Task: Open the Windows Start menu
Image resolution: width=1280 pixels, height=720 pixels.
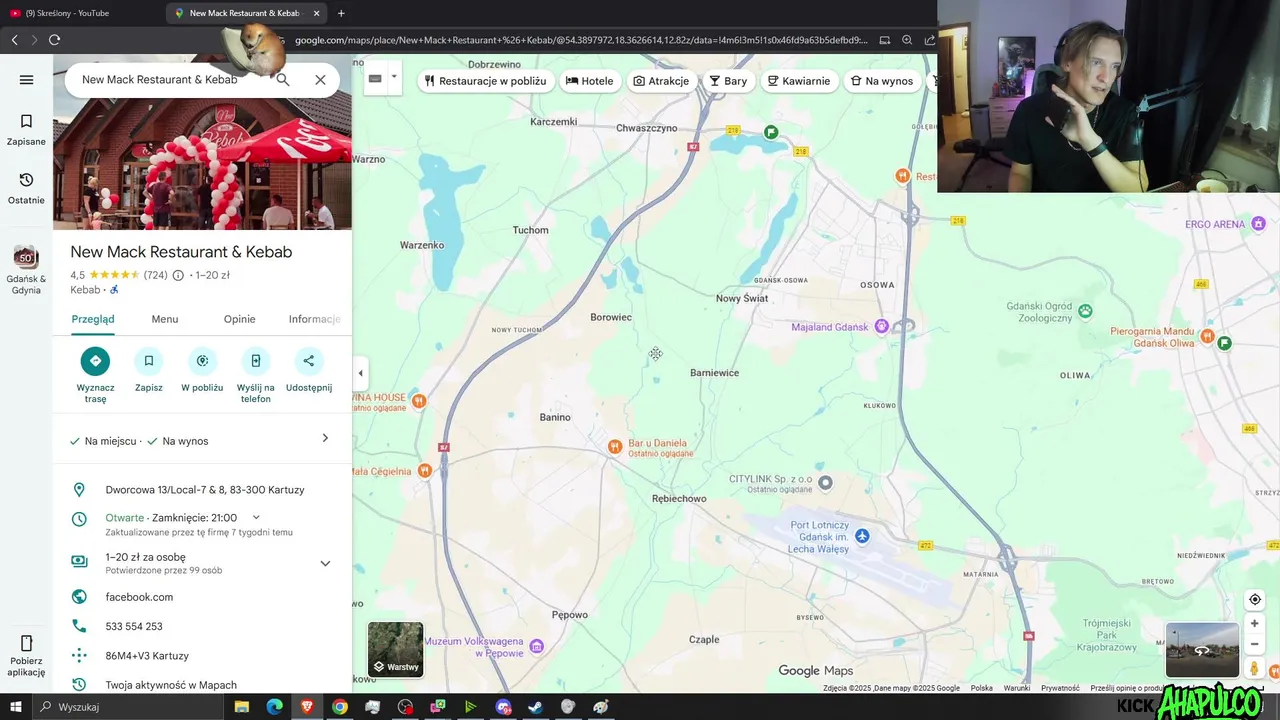Action: 15,707
